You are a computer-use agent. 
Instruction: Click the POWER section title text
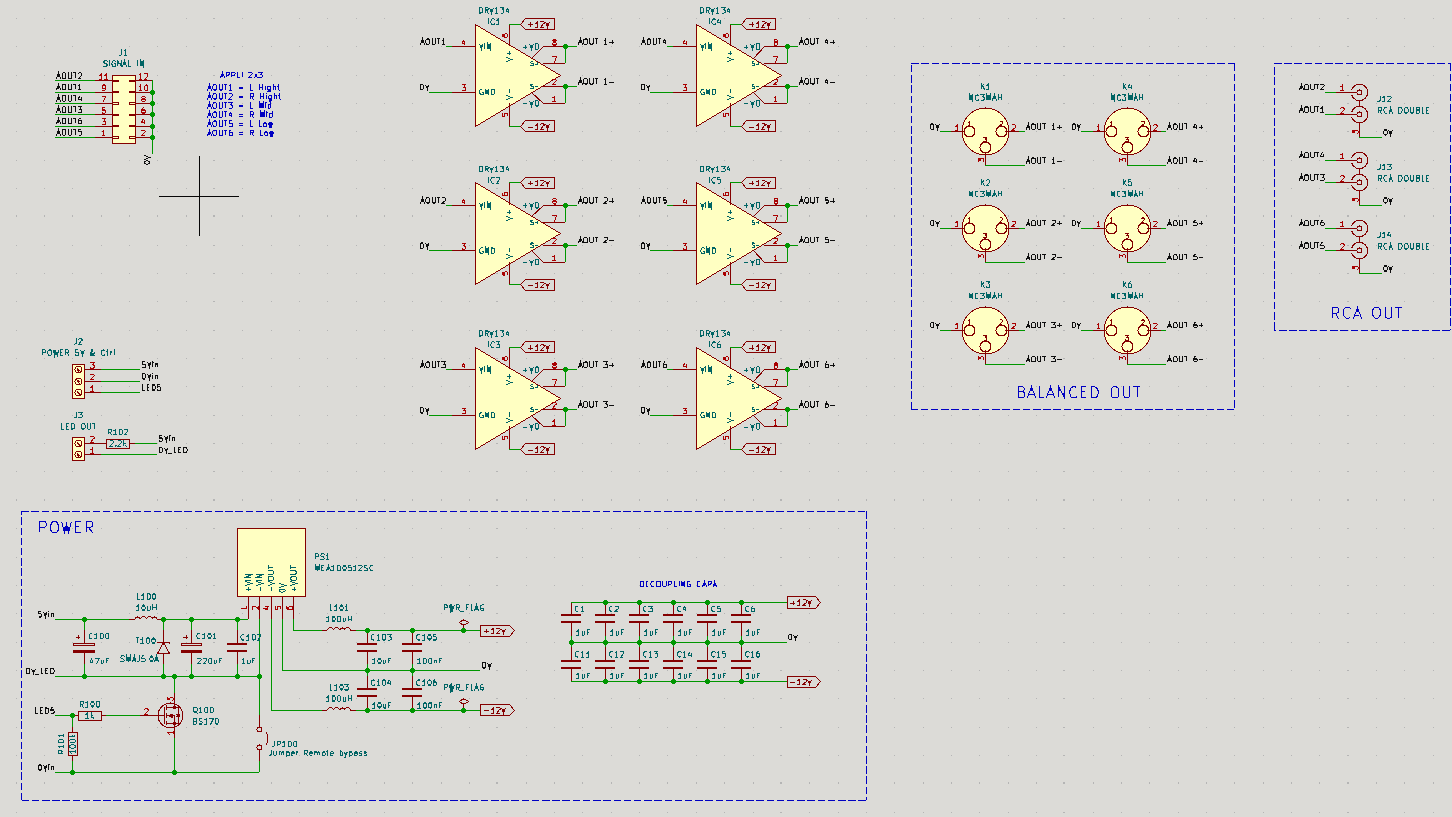[66, 527]
